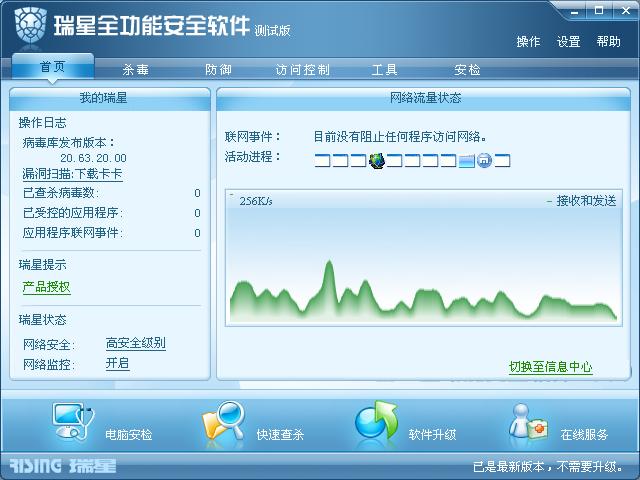Screen dimensions: 640x480
Task: Click the 网络流量状态 panel header
Action: 424,98
